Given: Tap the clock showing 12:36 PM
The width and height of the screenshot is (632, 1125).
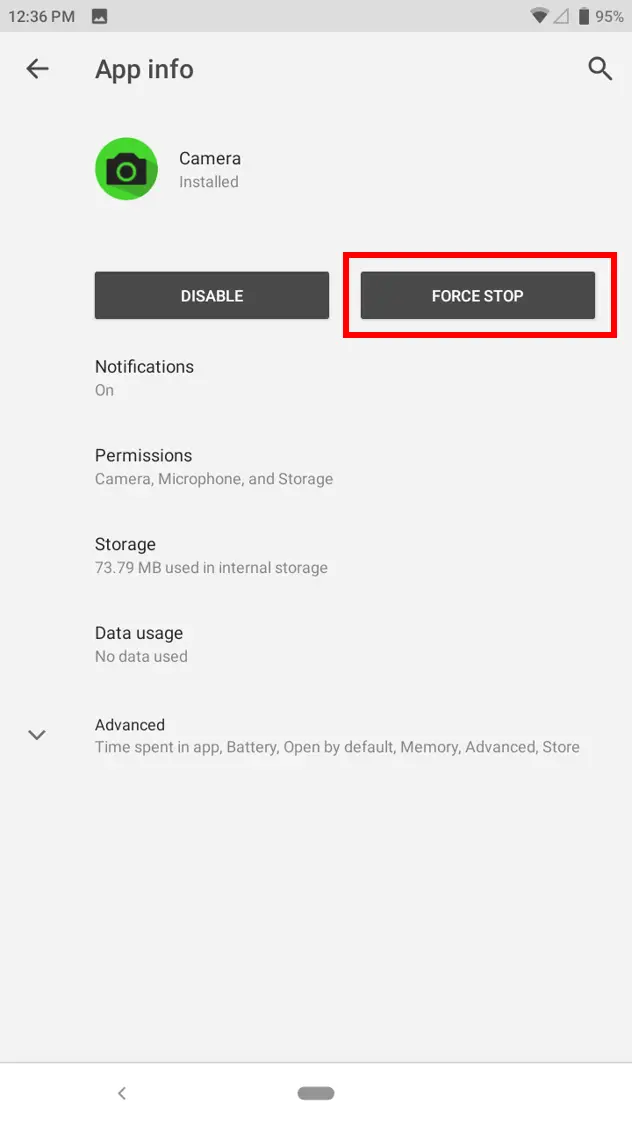Looking at the screenshot, I should point(42,16).
